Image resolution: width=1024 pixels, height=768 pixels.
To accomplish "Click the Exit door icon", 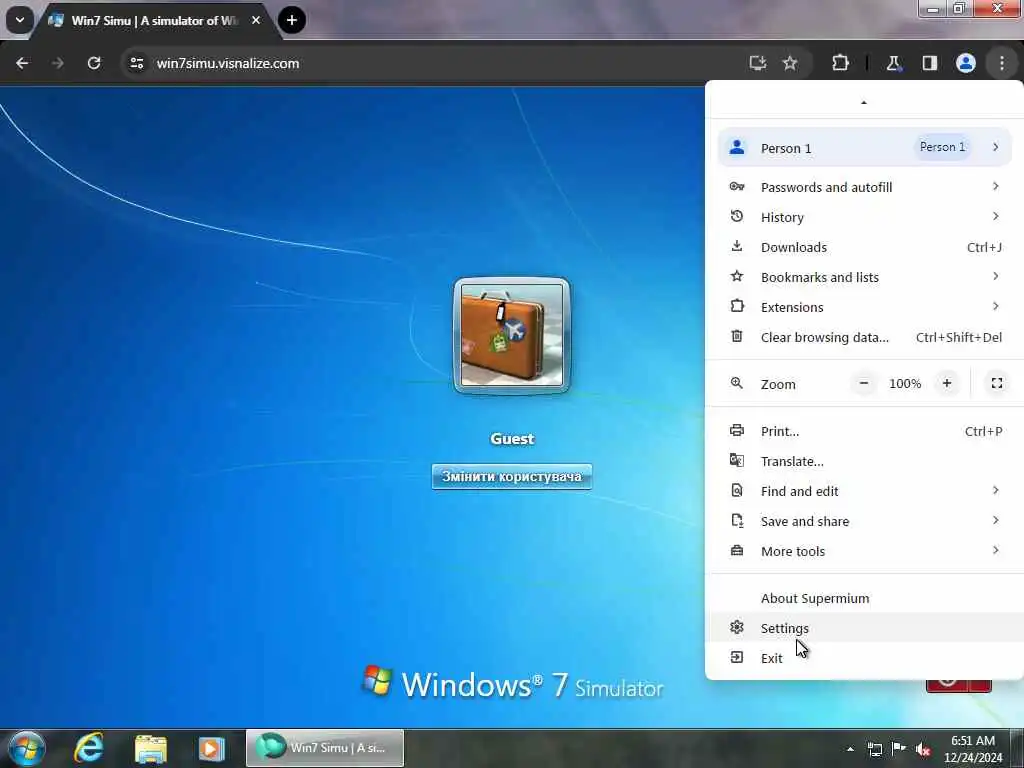I will [x=737, y=658].
